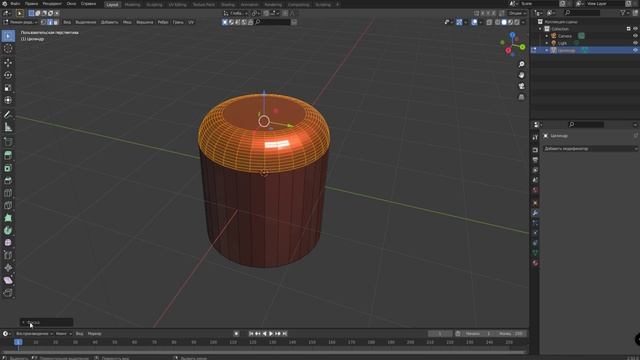Open the Render properties tab icon

point(535,150)
